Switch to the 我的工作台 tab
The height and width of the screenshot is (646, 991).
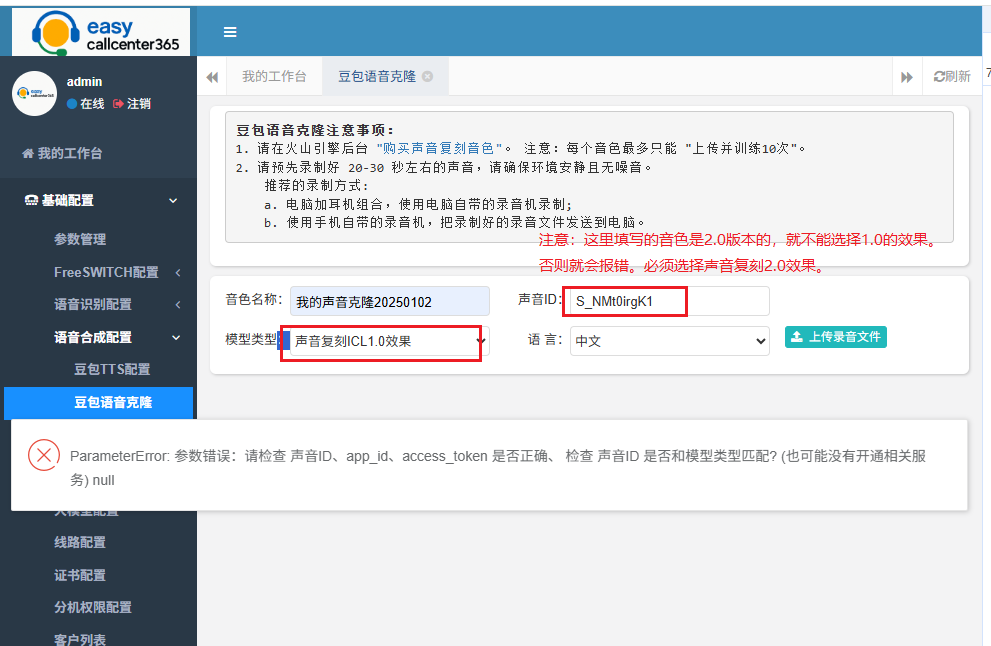coord(274,76)
